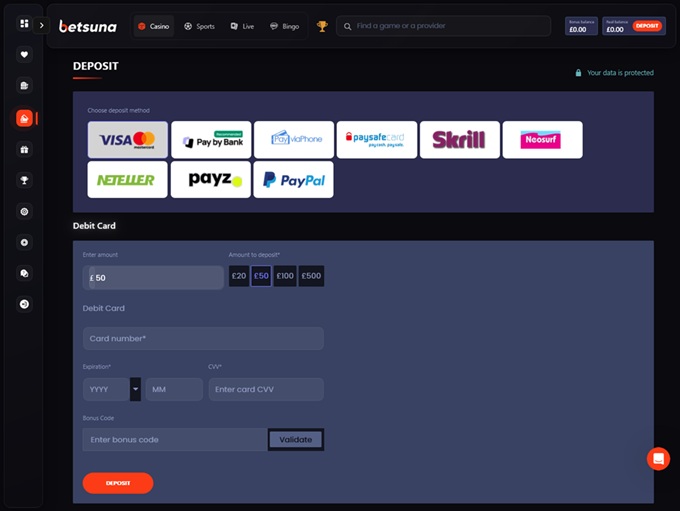Switch to the Sports tab

point(199,26)
